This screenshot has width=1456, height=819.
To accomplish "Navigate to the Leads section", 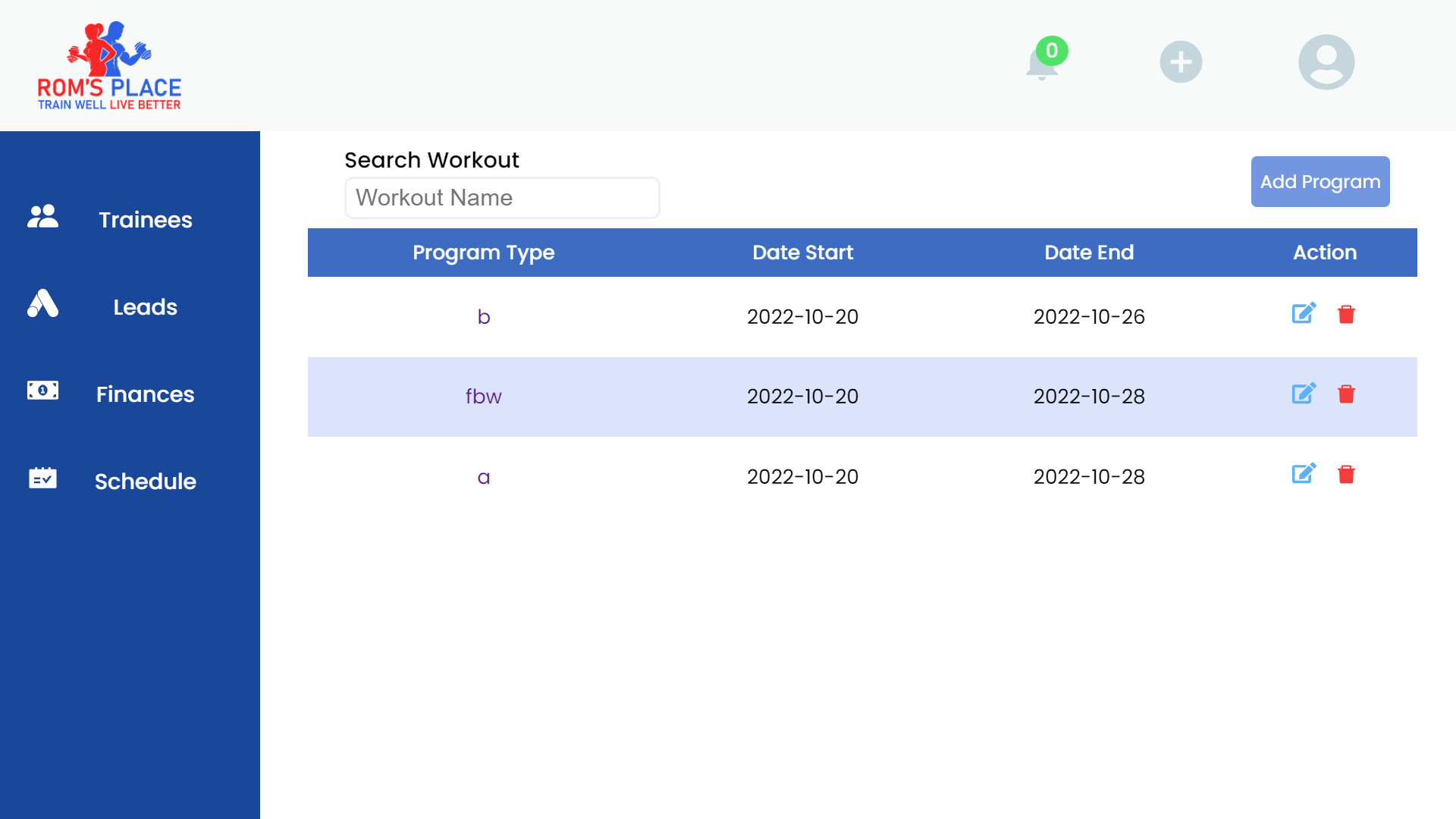I will click(145, 306).
